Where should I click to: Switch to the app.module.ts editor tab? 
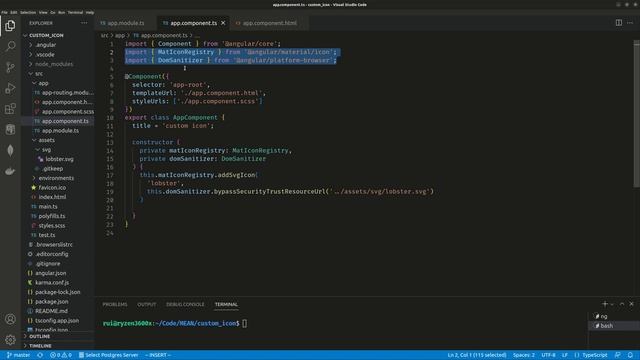(x=126, y=23)
